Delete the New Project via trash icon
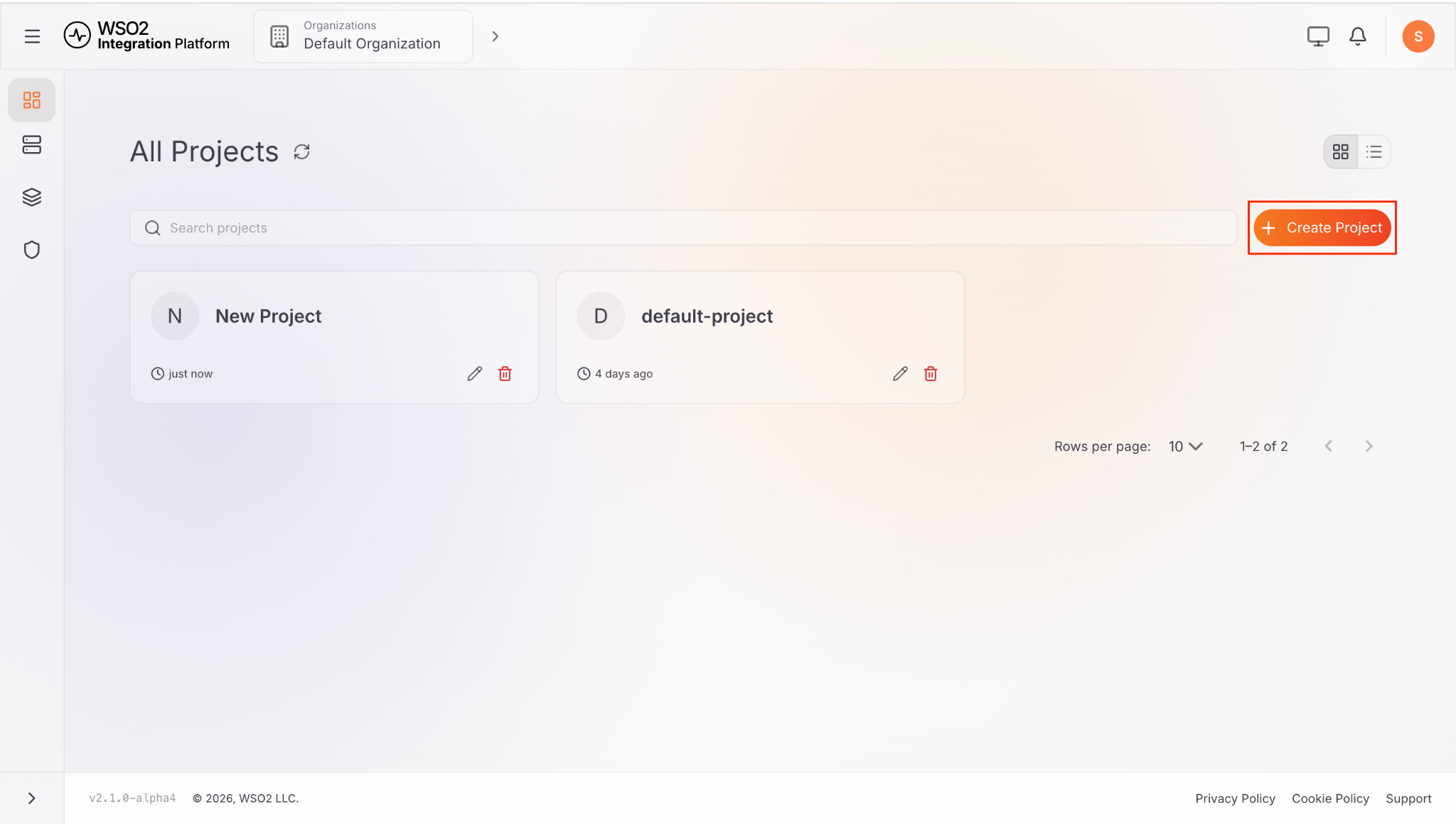Screen dimensions: 1456x824 pos(505,374)
